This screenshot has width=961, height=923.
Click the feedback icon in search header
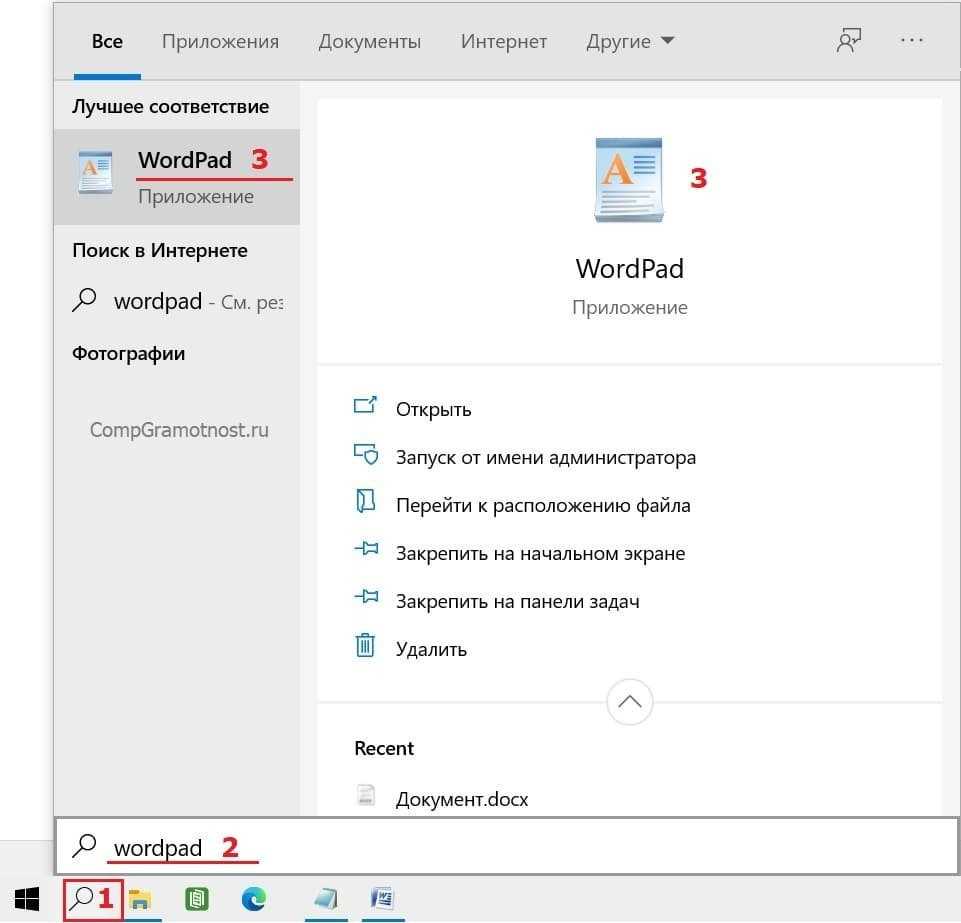tap(849, 41)
